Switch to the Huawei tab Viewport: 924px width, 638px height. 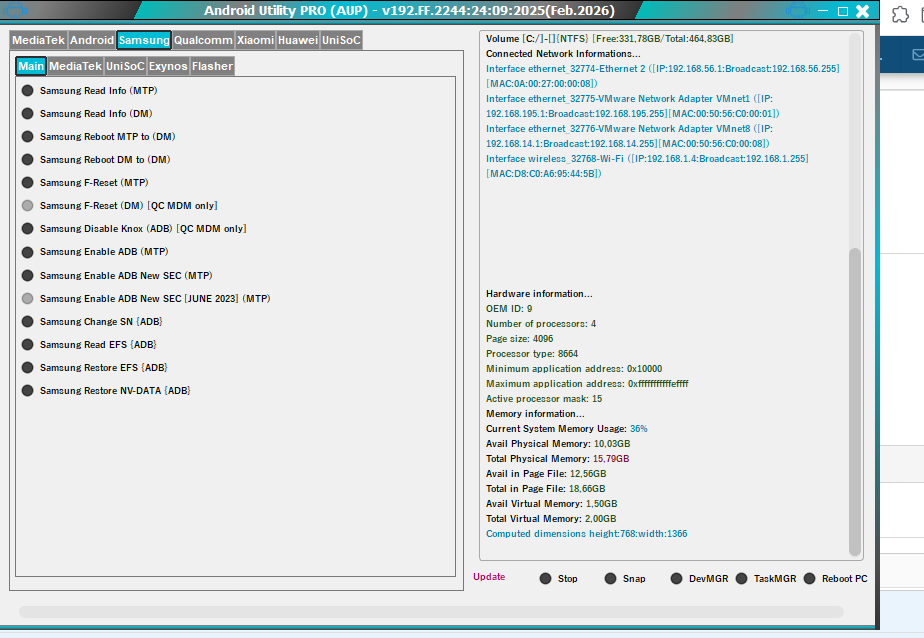298,40
